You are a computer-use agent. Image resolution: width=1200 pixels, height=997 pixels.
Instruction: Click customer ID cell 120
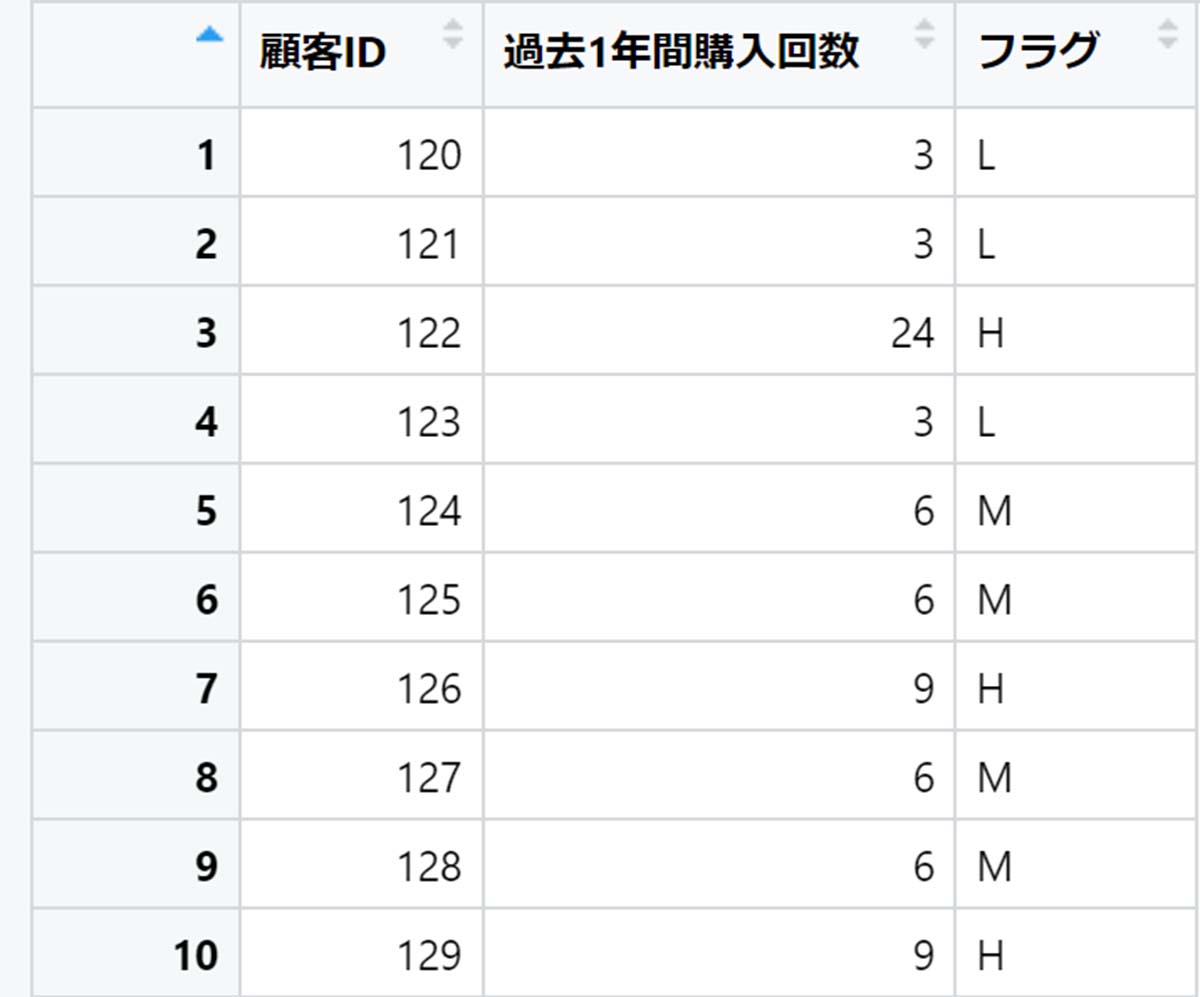pyautogui.click(x=361, y=153)
